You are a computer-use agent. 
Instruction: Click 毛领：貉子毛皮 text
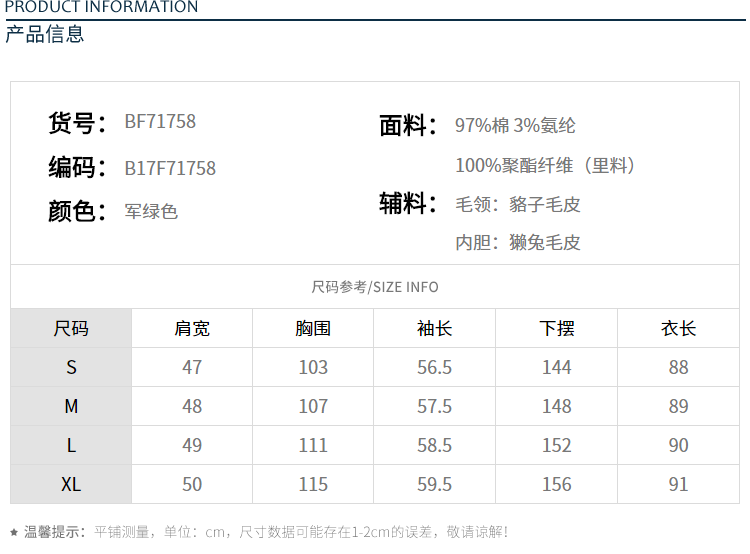pyautogui.click(x=518, y=205)
